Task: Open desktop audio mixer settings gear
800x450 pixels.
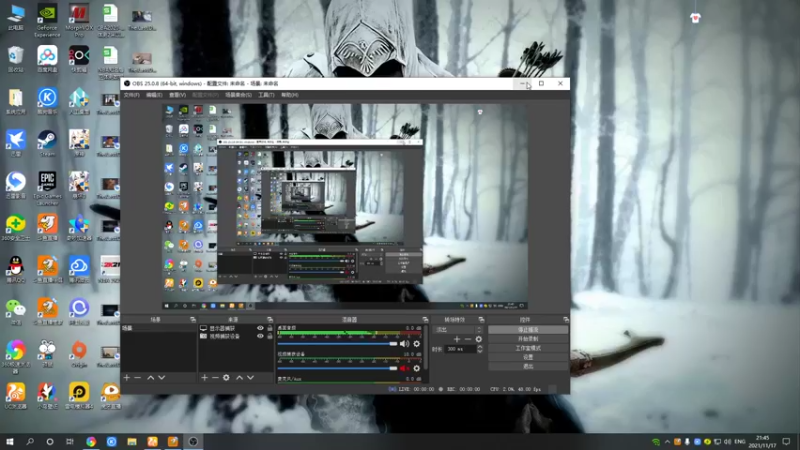Action: (x=417, y=344)
